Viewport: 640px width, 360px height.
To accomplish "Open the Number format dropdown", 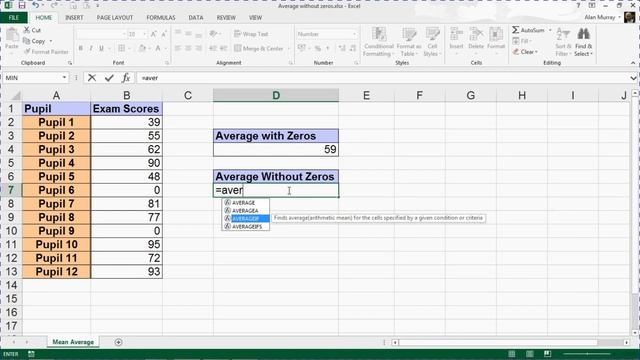I will 353,34.
